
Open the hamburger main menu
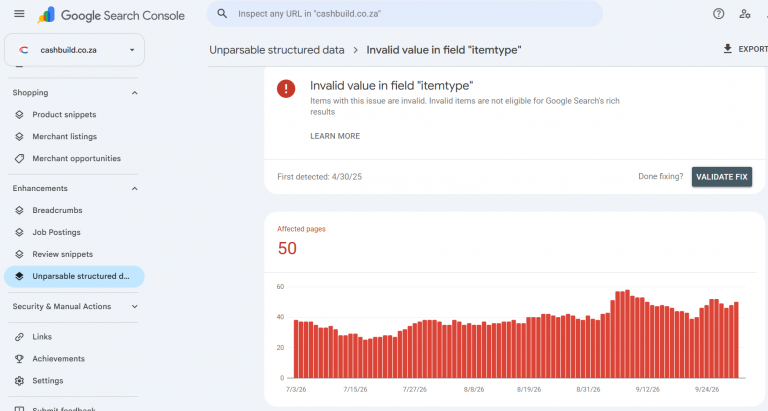(19, 14)
